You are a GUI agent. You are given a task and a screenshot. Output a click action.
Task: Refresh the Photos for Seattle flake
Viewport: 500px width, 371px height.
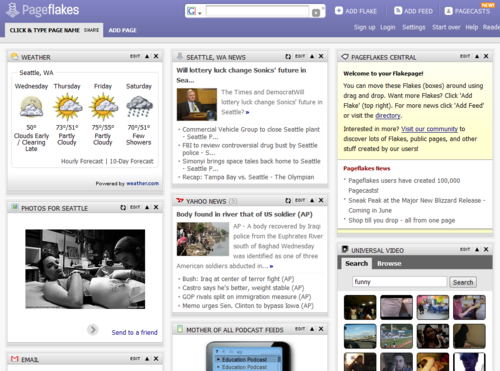[123, 207]
